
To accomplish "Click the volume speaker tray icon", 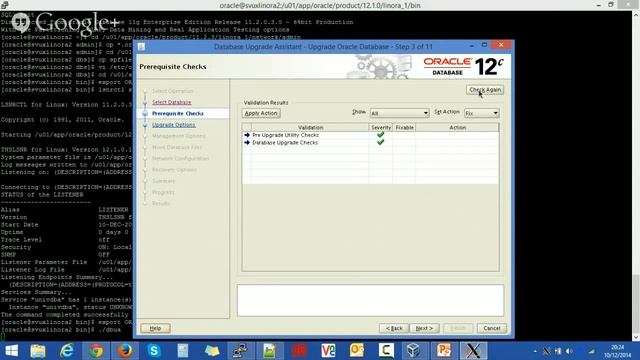I will pyautogui.click(x=569, y=351).
